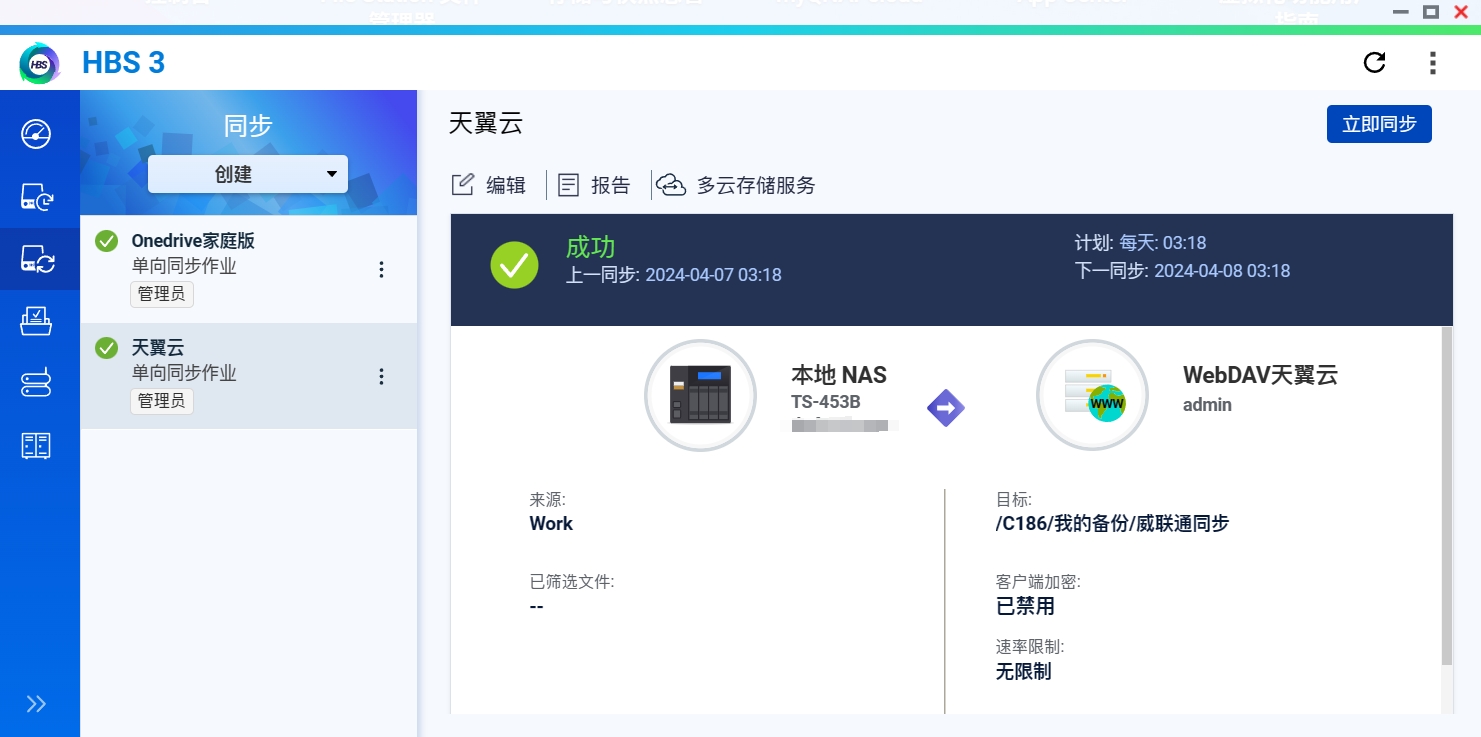The width and height of the screenshot is (1481, 737).
Task: Click the 本地 NAS device icon
Action: click(x=700, y=395)
